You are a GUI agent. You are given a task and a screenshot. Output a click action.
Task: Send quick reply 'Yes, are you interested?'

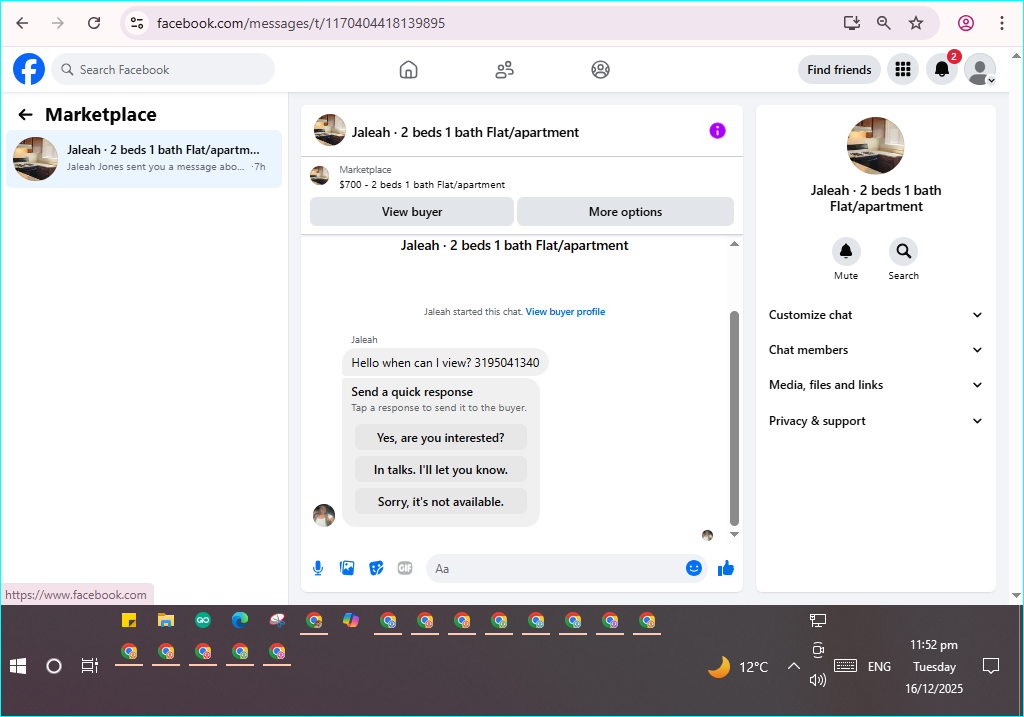(441, 438)
